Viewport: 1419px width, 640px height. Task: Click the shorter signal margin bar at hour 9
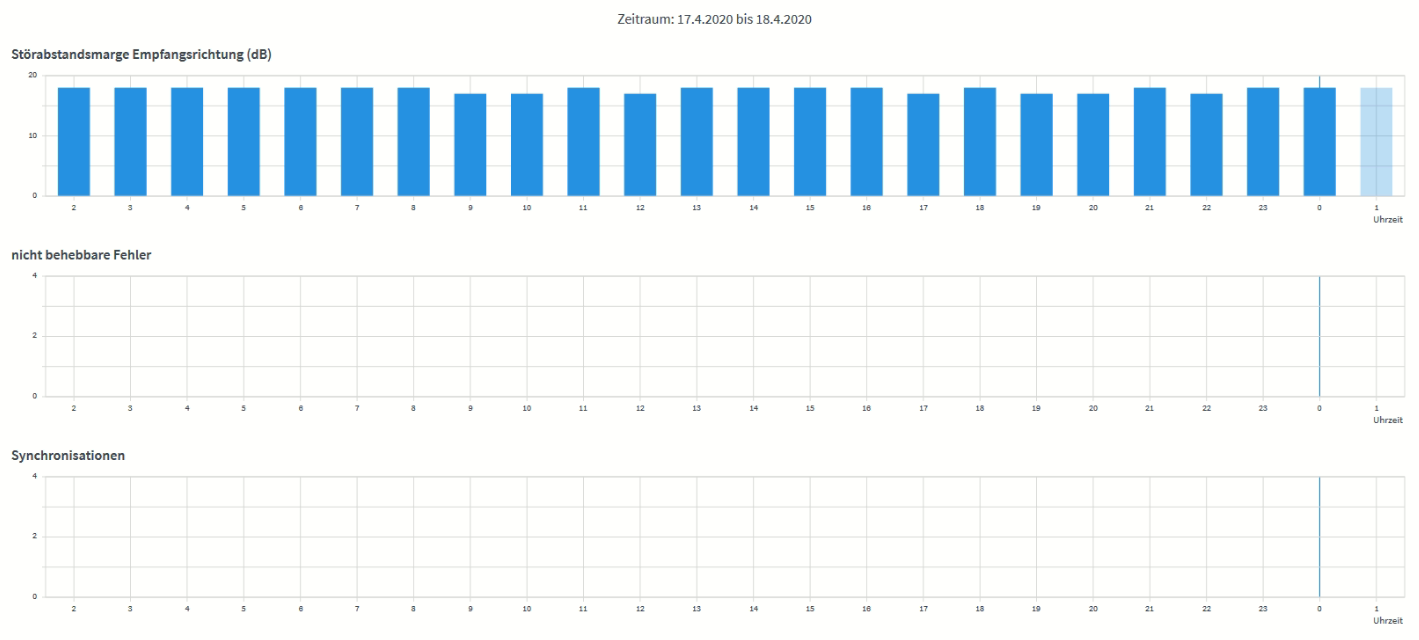470,144
